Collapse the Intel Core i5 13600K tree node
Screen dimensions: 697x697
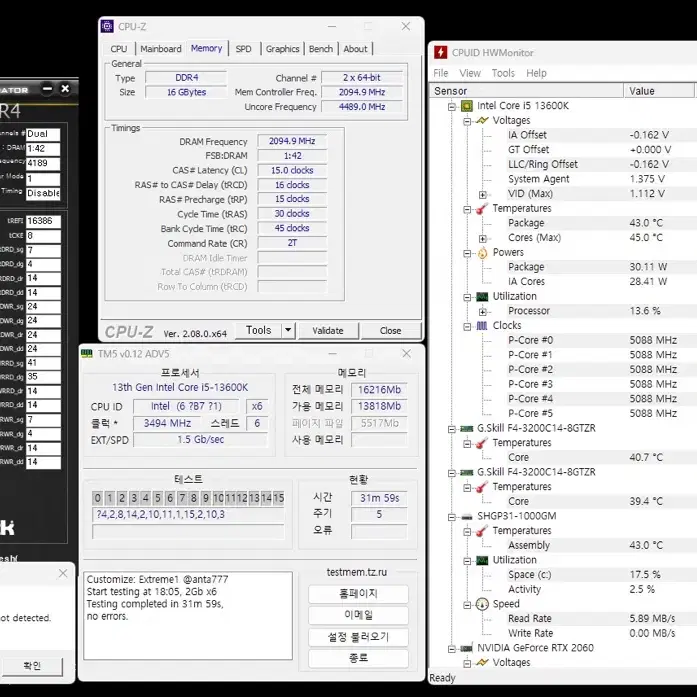click(x=452, y=107)
